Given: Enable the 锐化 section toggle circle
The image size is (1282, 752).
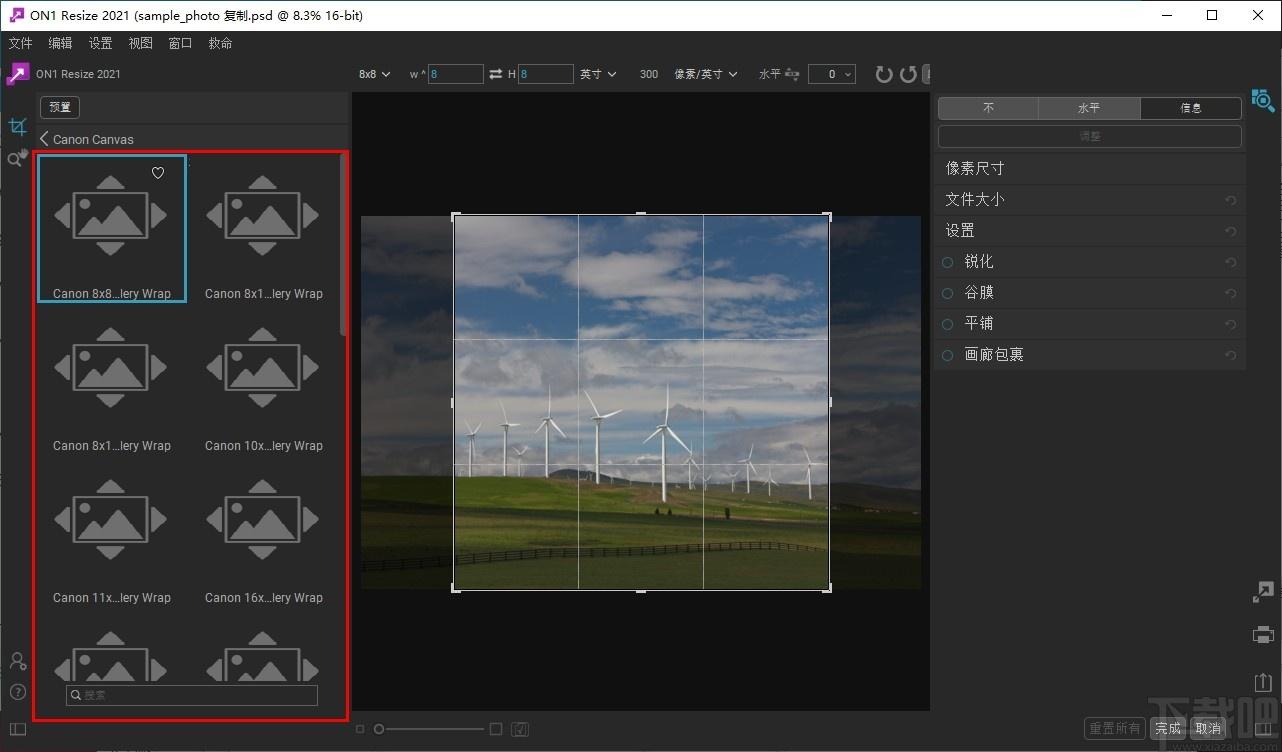Looking at the screenshot, I should 947,262.
